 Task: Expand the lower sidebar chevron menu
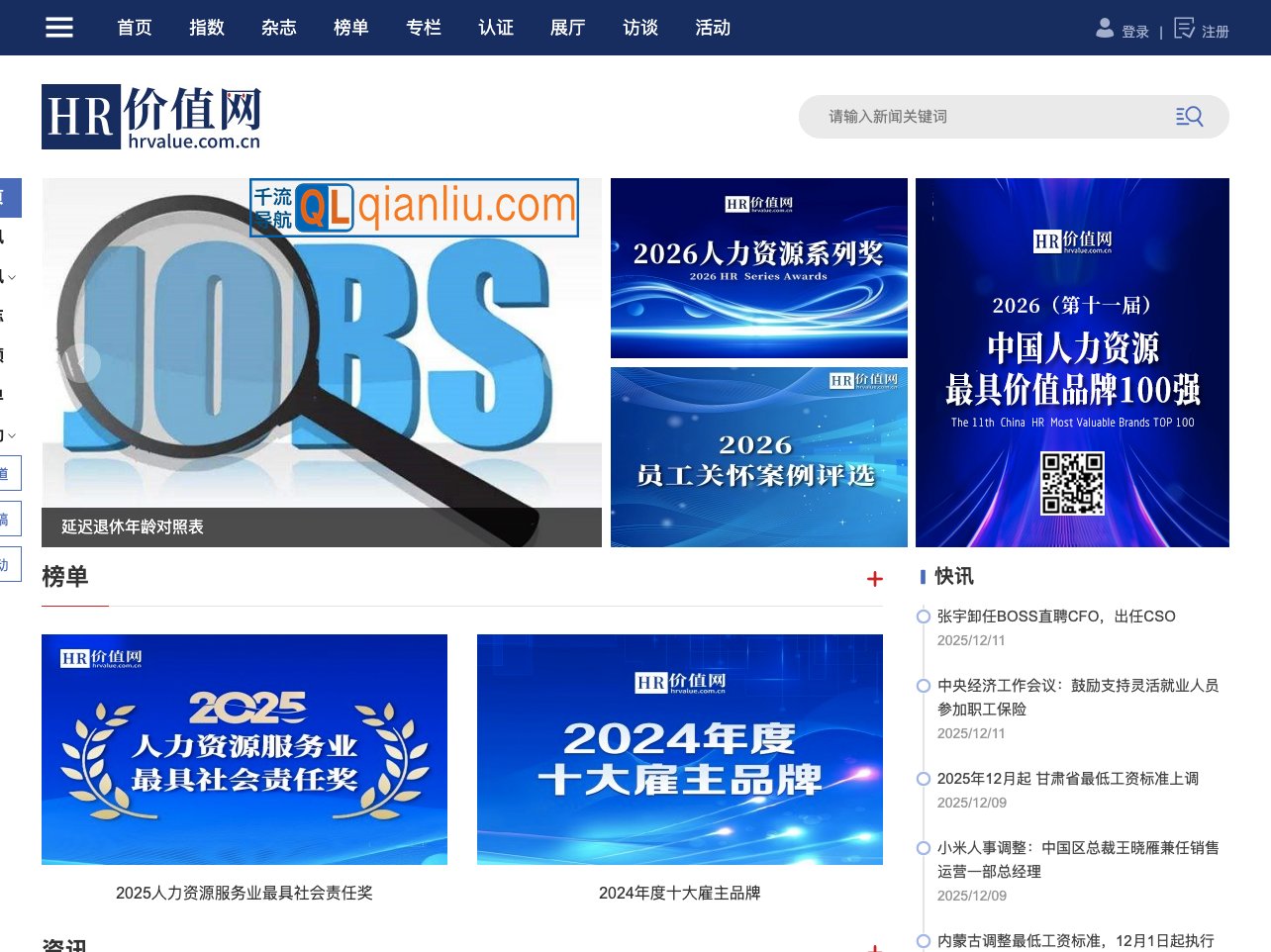[13, 436]
